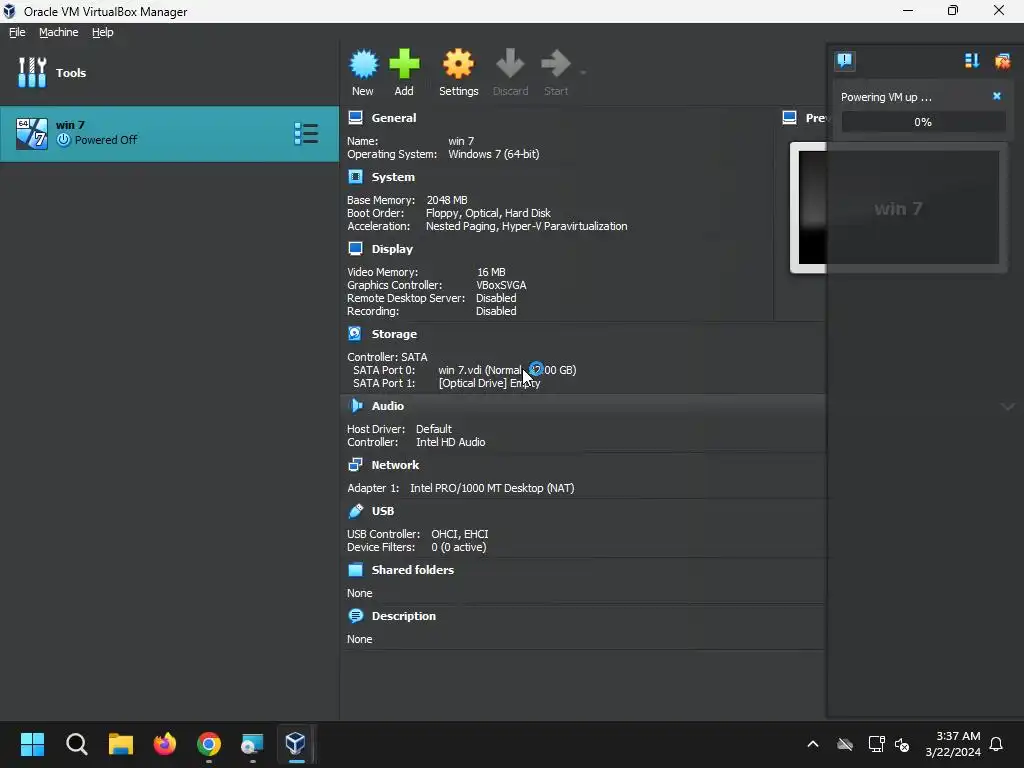
Task: Click the muted volume tray icon
Action: point(902,744)
